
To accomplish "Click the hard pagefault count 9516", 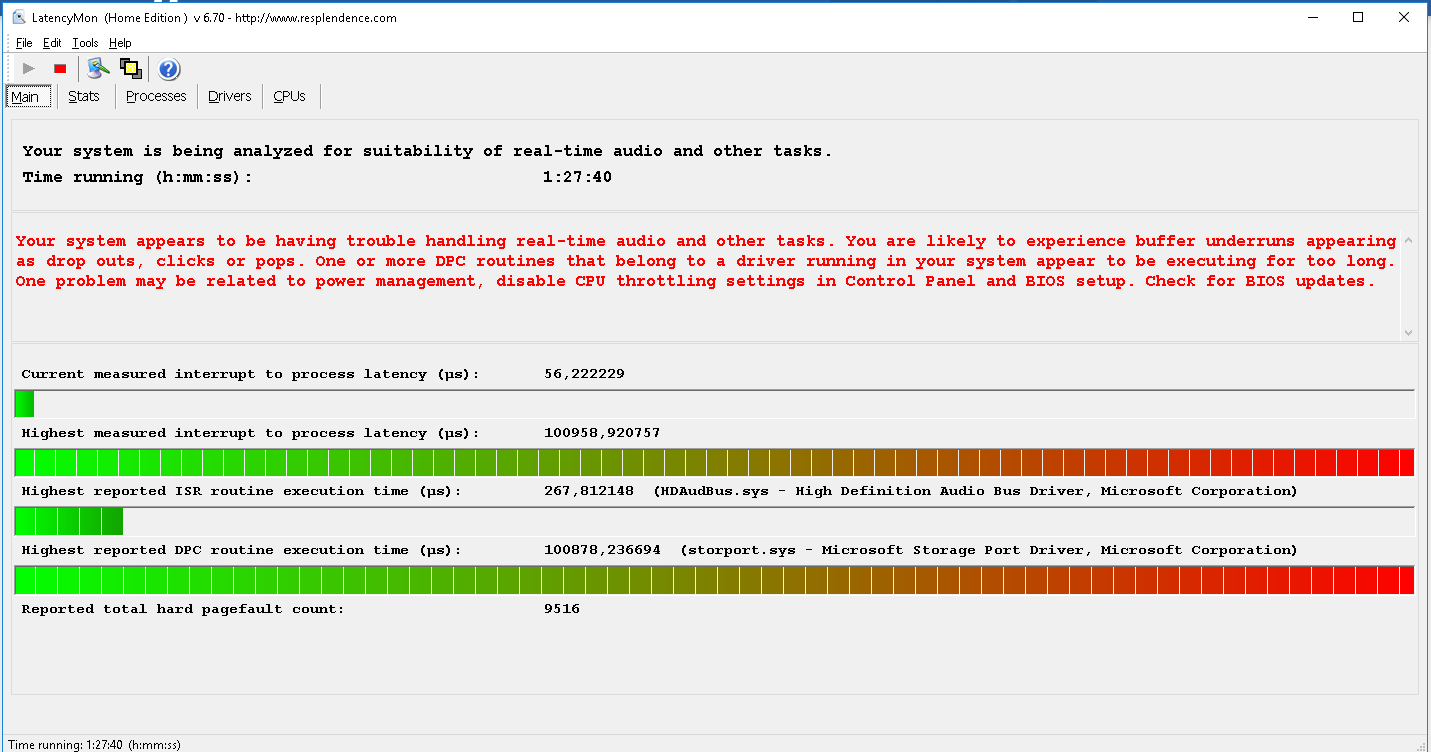I will tap(562, 609).
